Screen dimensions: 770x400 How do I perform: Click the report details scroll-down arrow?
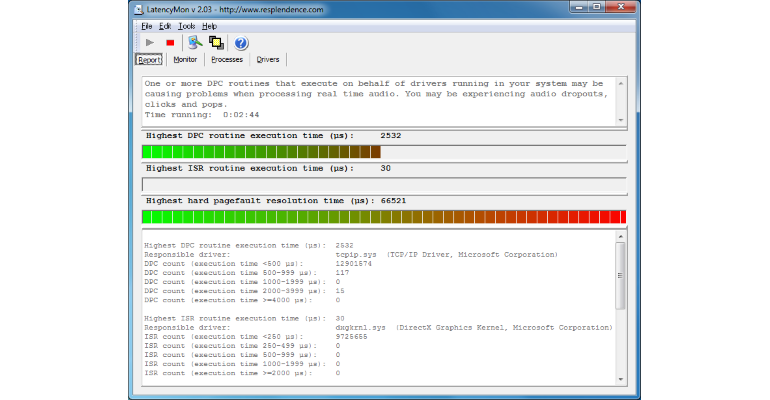pyautogui.click(x=621, y=379)
